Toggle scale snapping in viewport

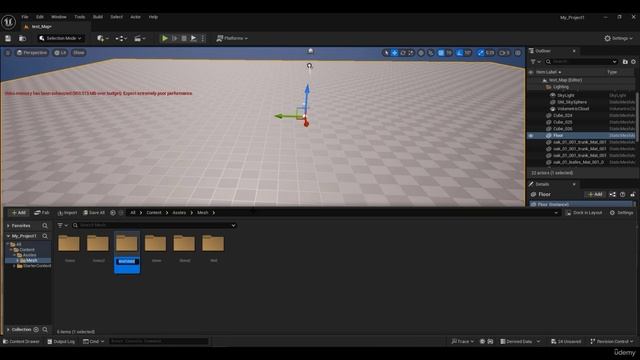click(x=480, y=53)
